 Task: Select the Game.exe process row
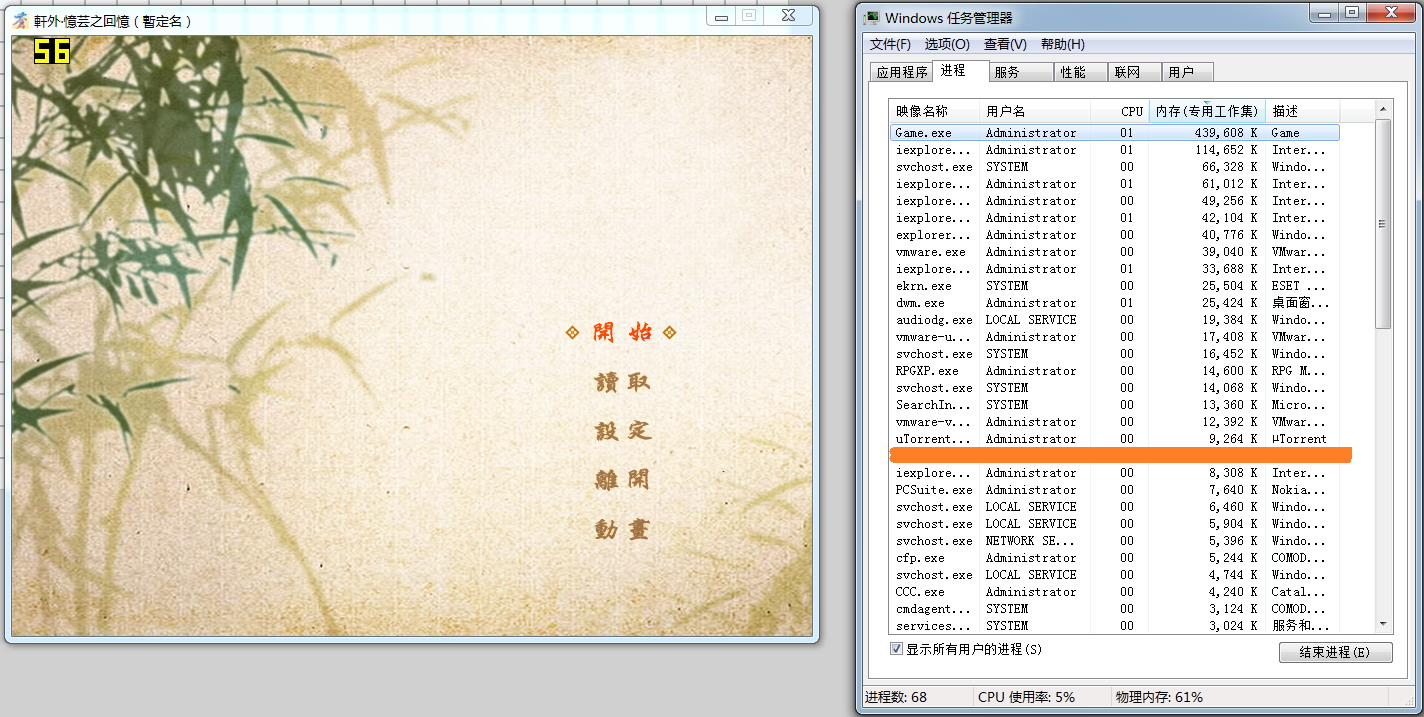tap(1114, 133)
